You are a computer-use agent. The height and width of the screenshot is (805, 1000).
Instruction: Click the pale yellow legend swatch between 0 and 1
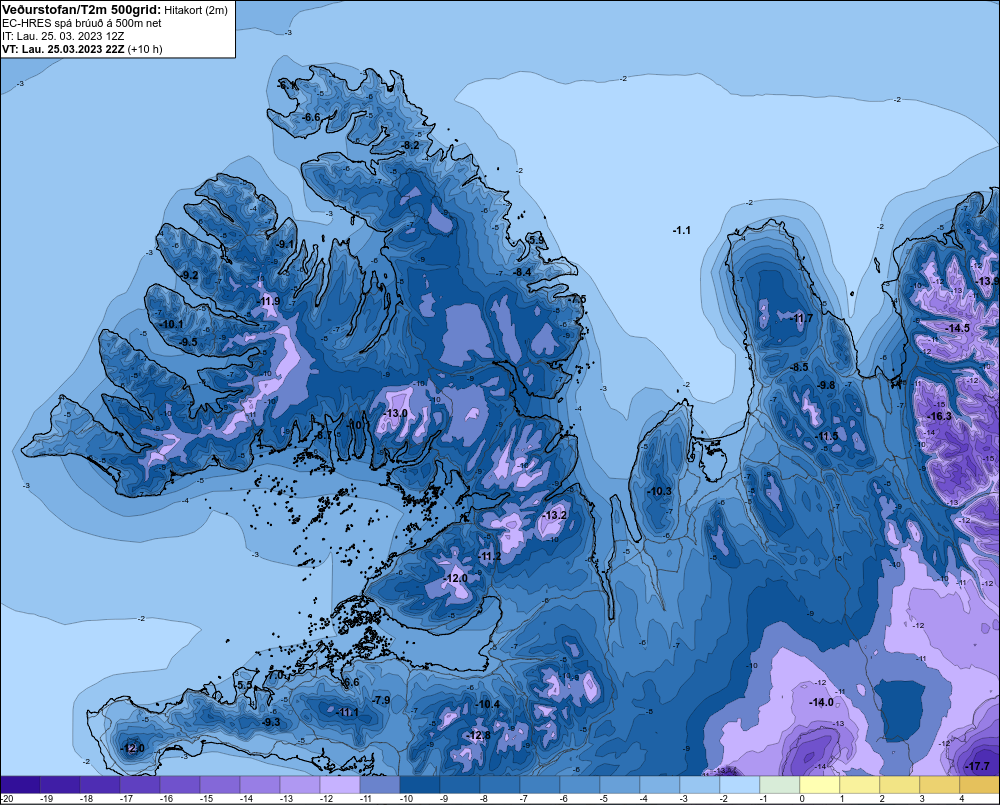820,785
